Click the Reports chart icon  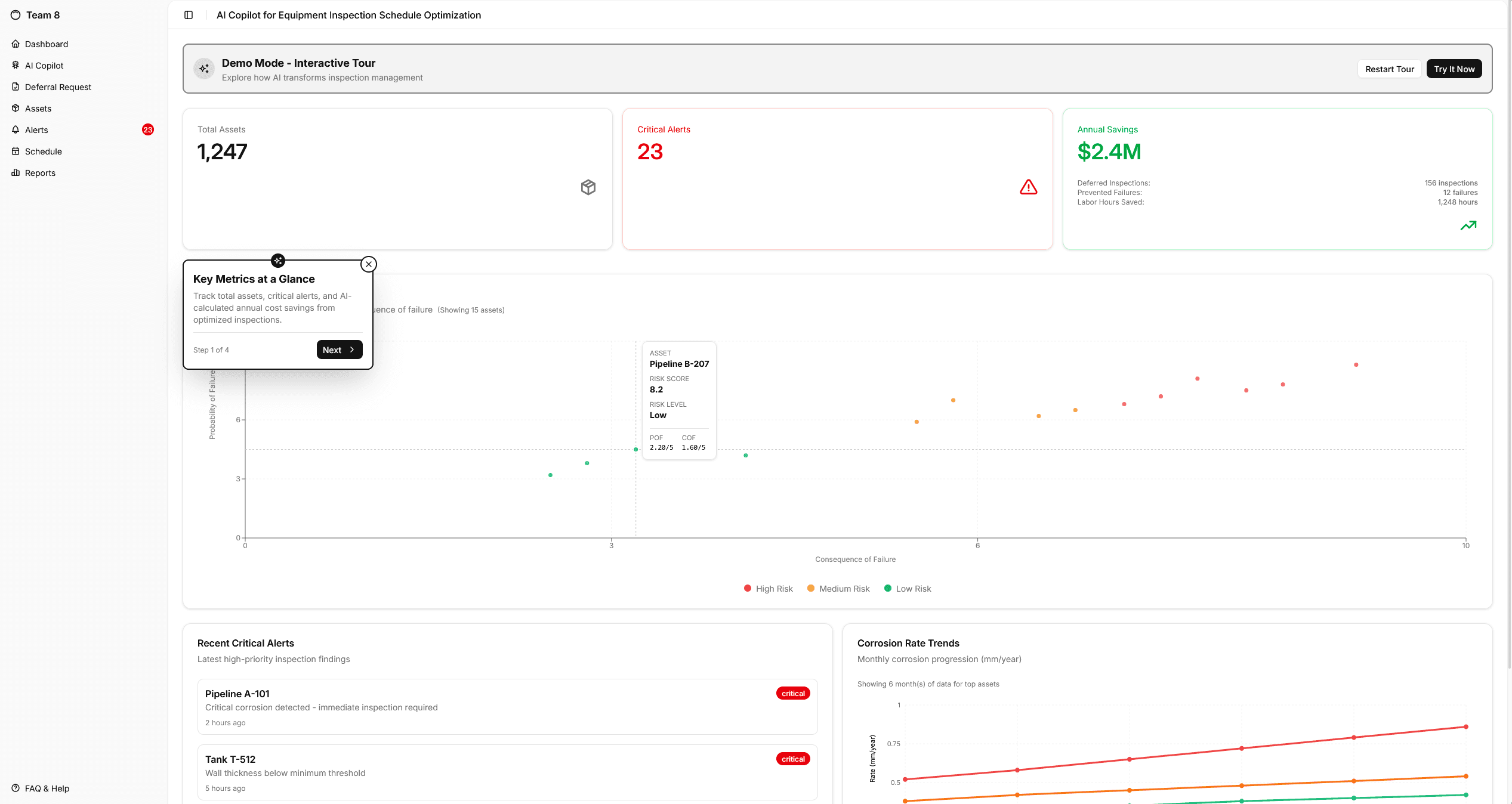[16, 172]
